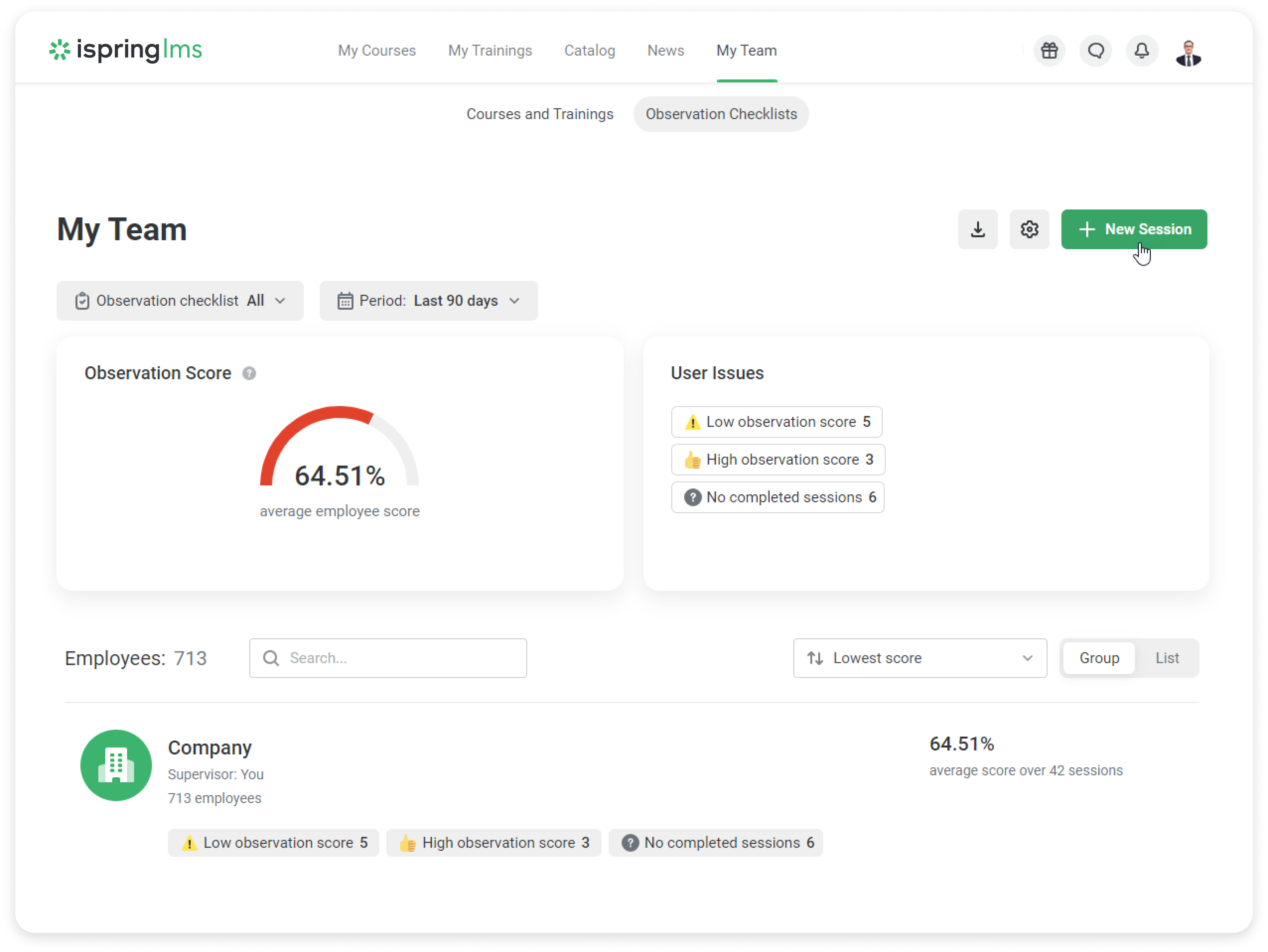Click No completed sessions tag under Company

point(715,843)
